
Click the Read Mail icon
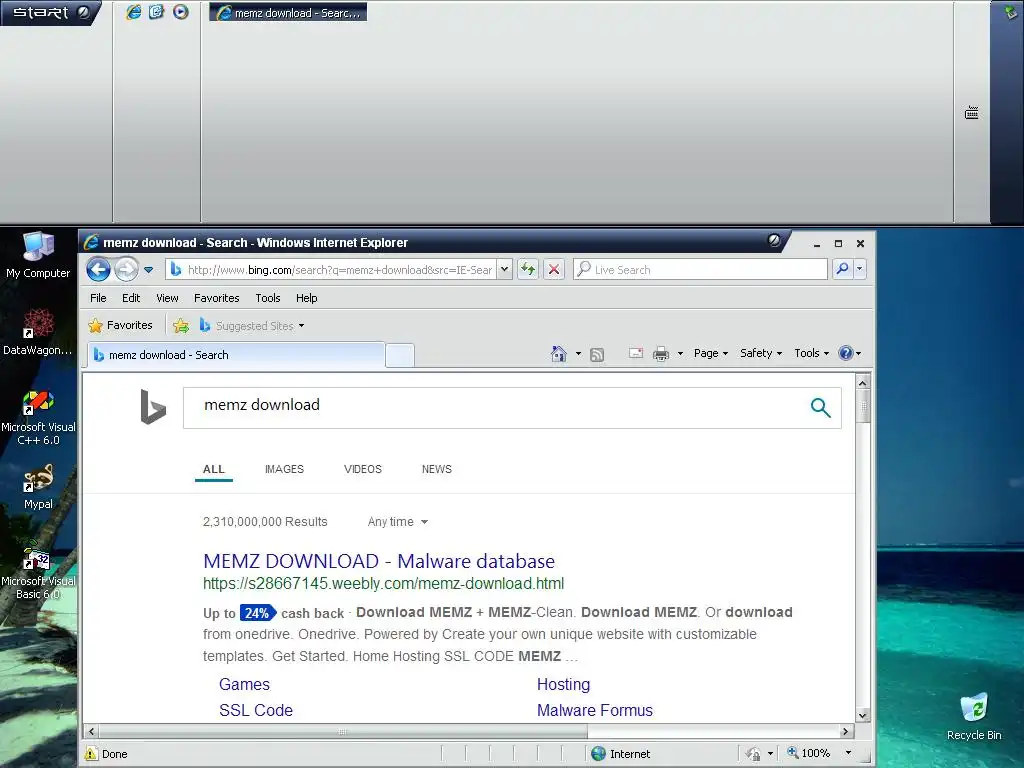635,353
